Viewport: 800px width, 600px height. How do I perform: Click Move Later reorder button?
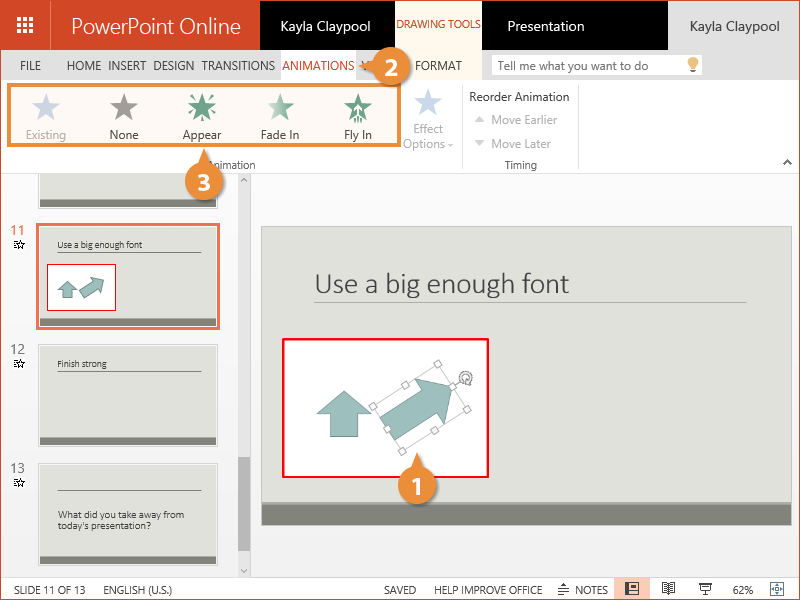512,144
